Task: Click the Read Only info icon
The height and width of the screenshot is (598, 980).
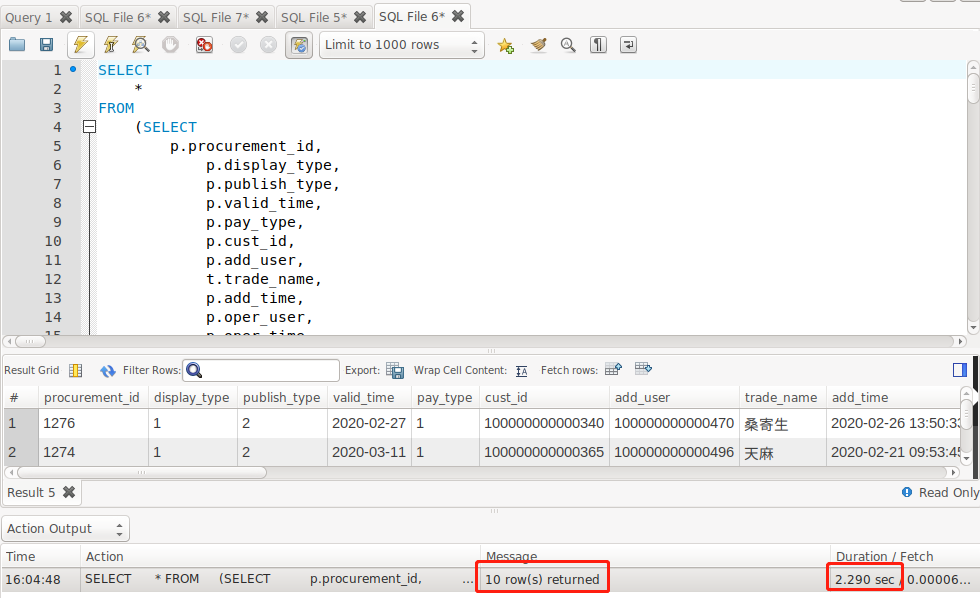Action: coord(907,492)
